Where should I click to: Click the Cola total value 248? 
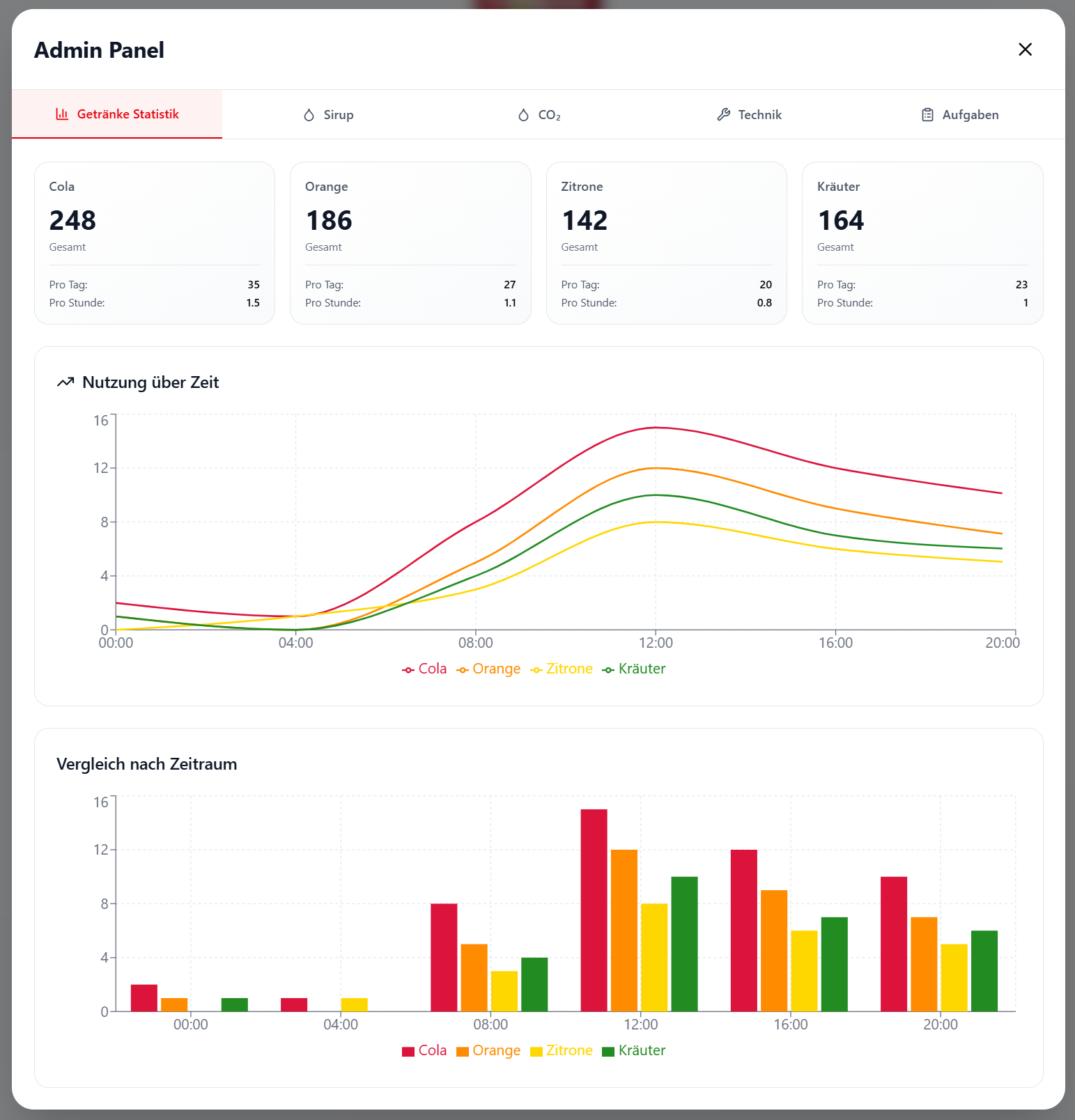(x=72, y=221)
